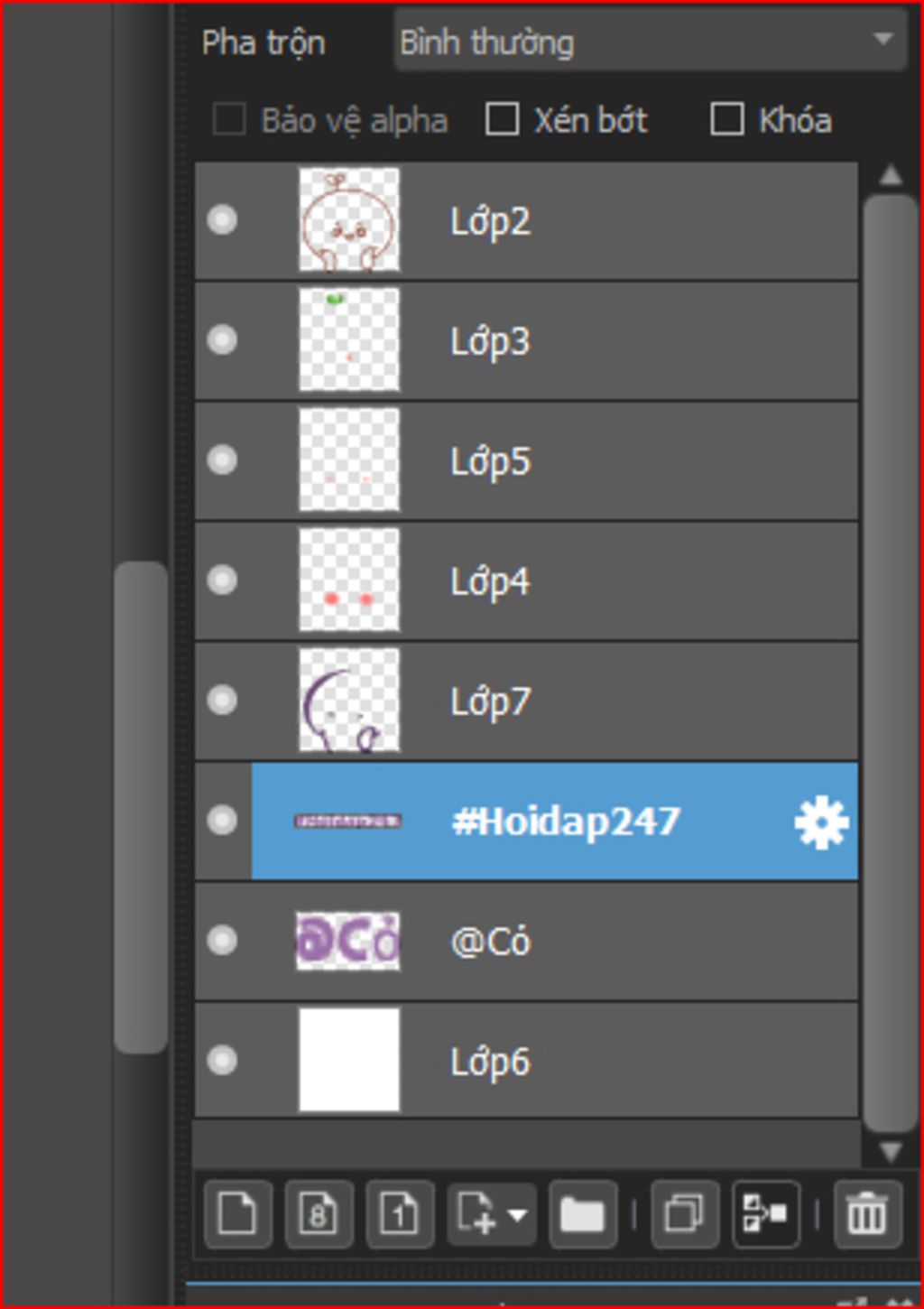Add a new 8-bit layer

tap(319, 1214)
